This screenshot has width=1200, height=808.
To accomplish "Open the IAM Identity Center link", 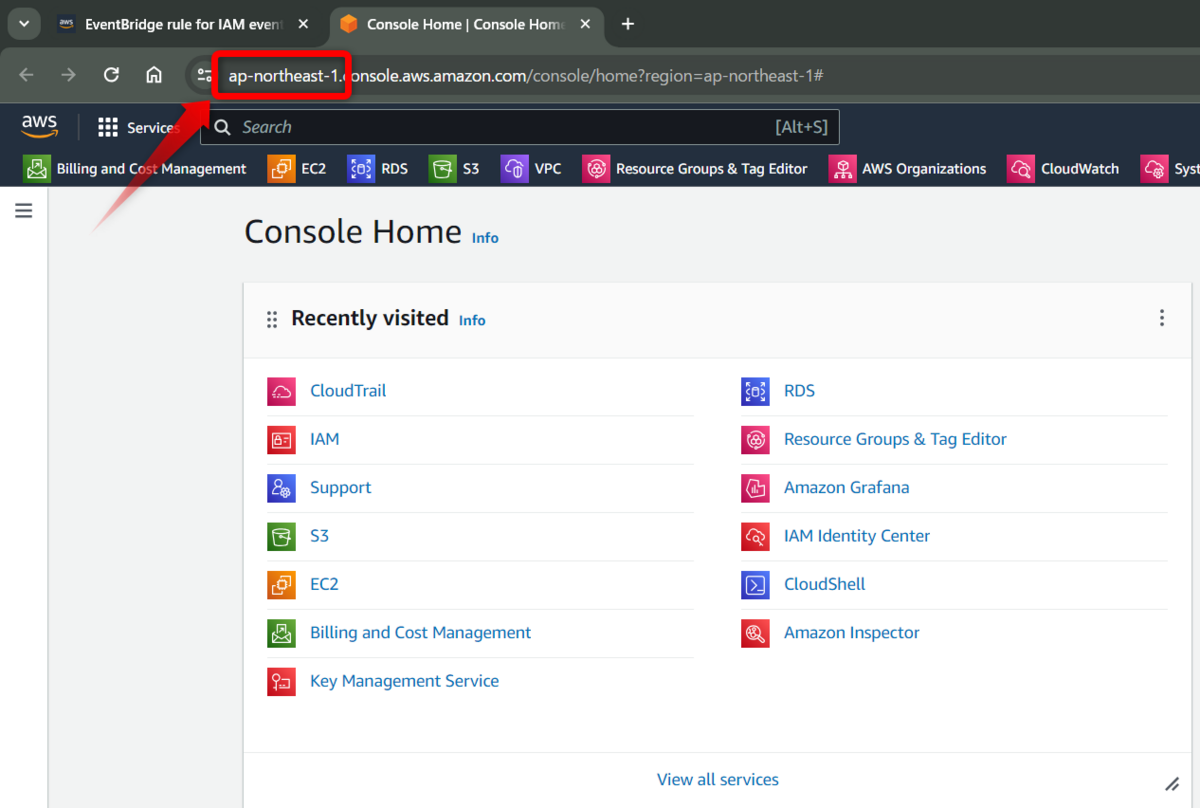I will pyautogui.click(x=857, y=536).
